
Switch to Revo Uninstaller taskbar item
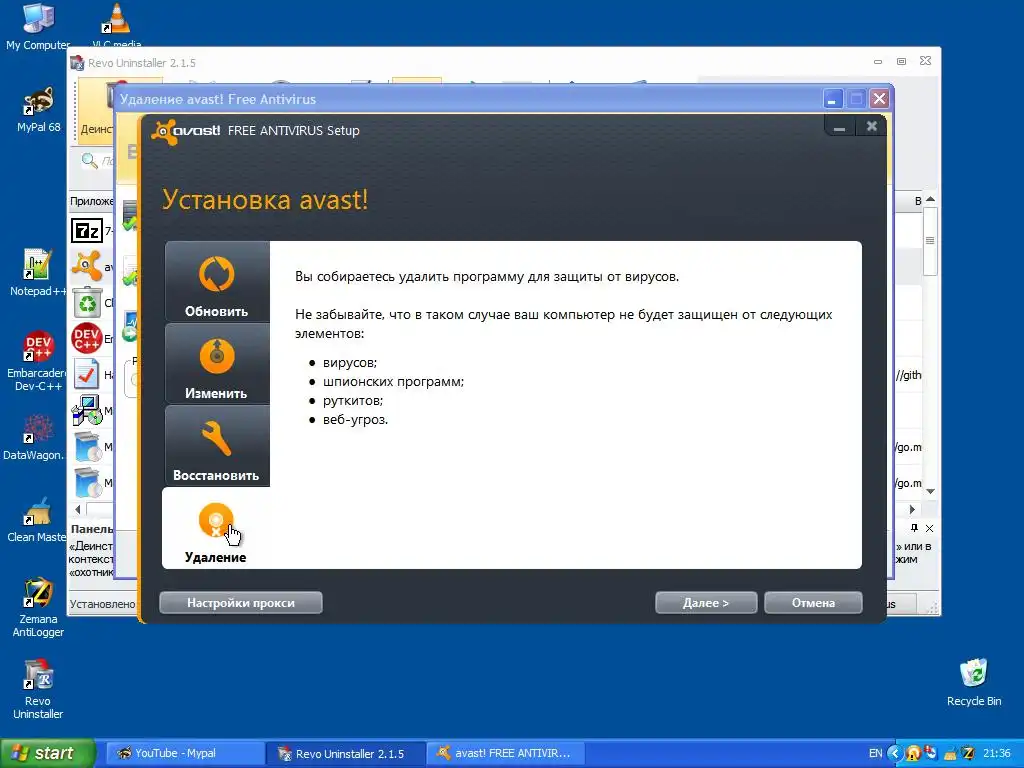point(346,754)
